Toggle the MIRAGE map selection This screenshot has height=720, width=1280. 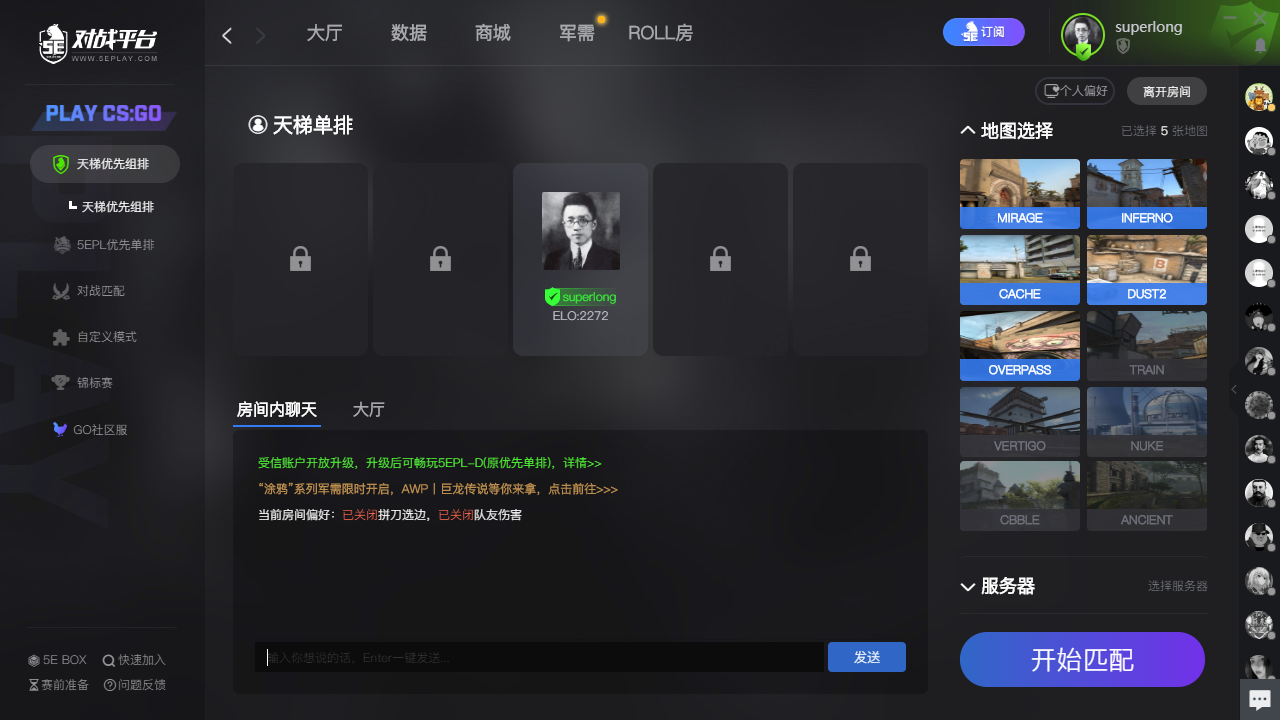pyautogui.click(x=1020, y=194)
